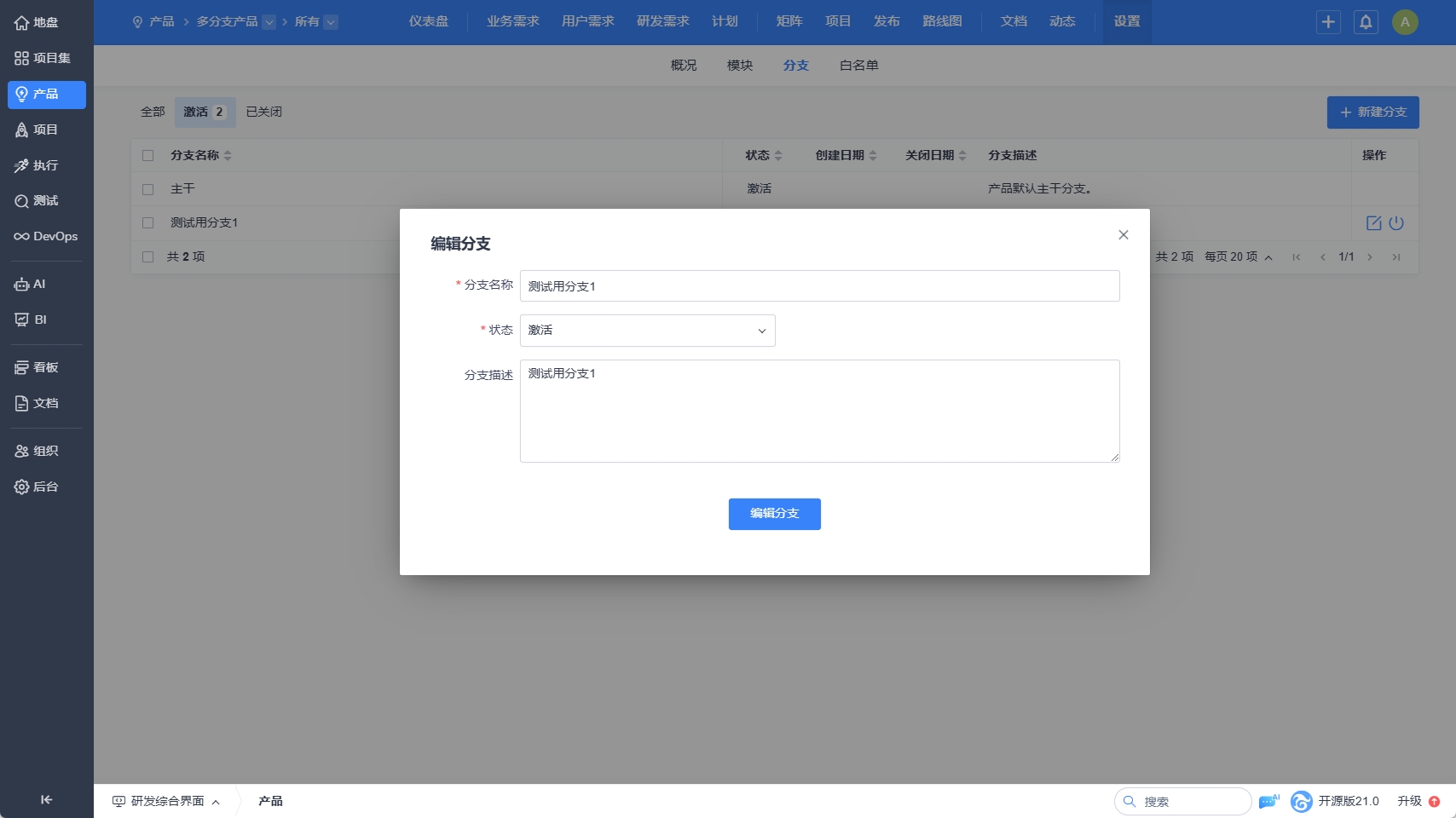
Task: Click the edit icon for 测试用分支1
Action: coord(1373,223)
